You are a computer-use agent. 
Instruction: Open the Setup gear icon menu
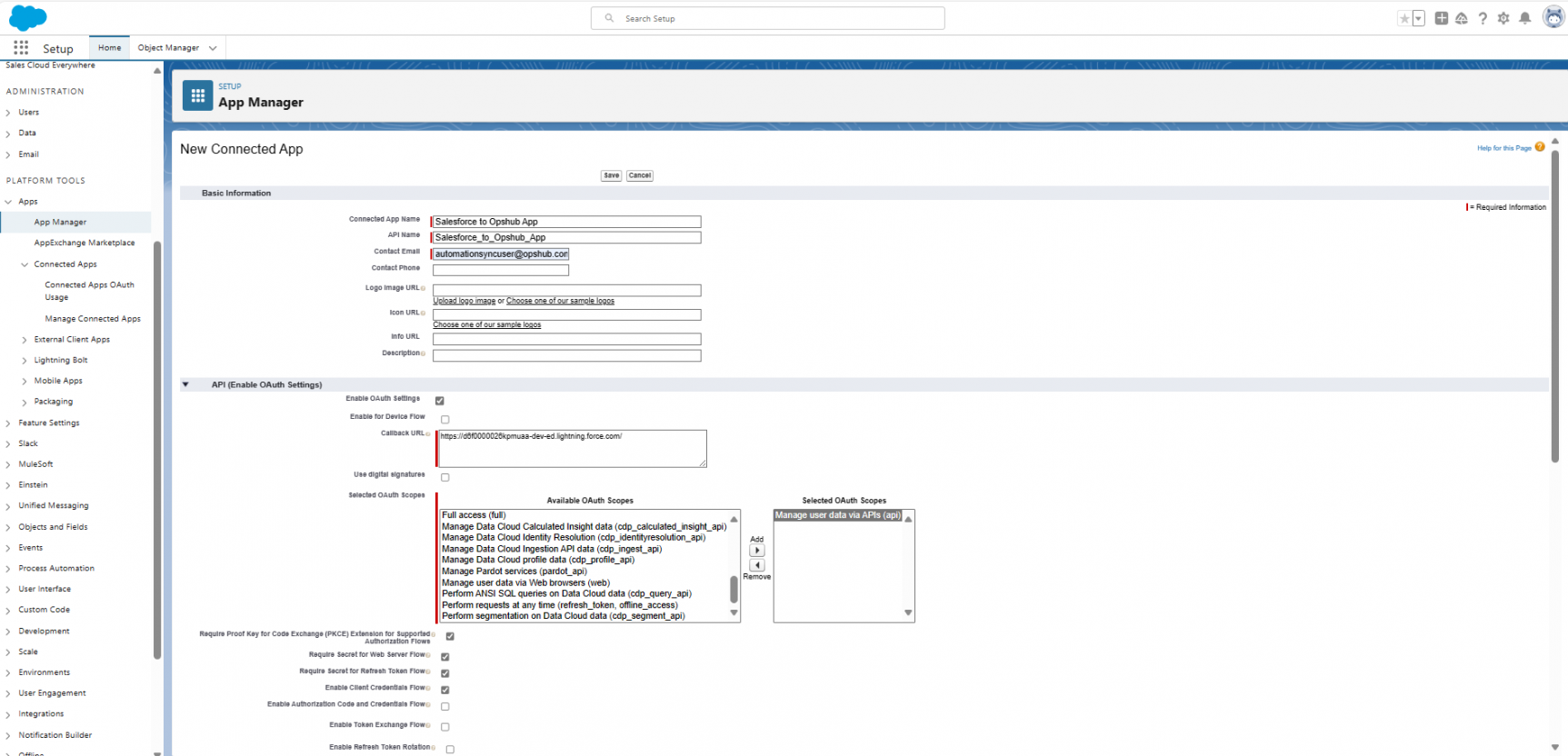[1503, 18]
